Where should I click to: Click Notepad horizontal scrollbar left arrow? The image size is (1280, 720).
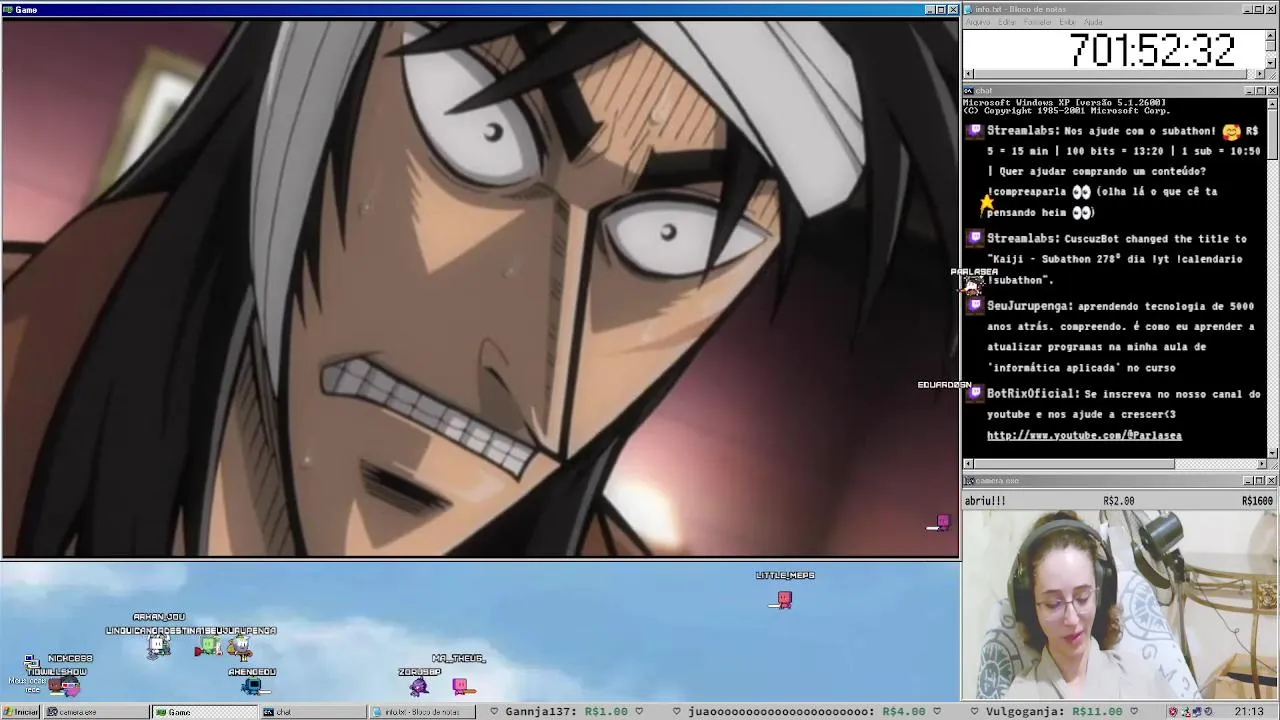pos(968,74)
